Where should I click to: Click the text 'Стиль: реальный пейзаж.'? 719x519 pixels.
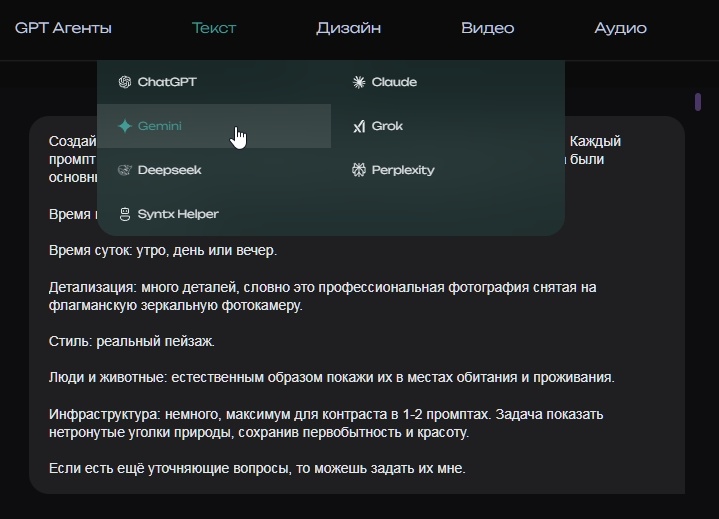132,342
